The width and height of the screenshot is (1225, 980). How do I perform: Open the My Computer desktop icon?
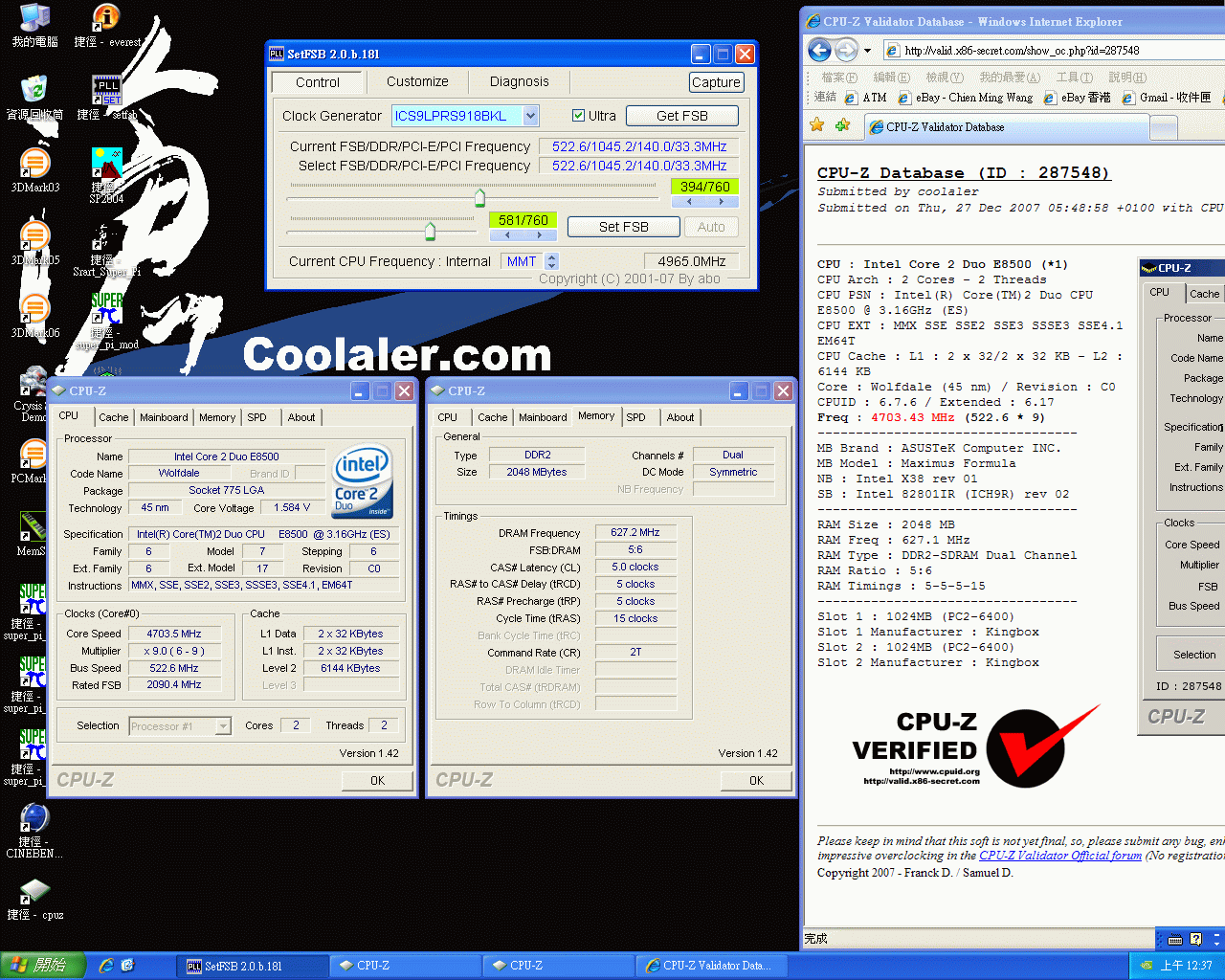point(34,26)
